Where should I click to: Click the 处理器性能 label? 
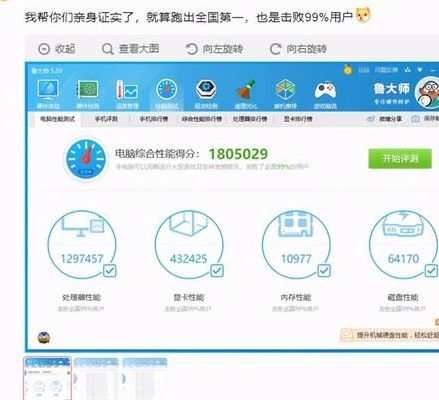(81, 297)
